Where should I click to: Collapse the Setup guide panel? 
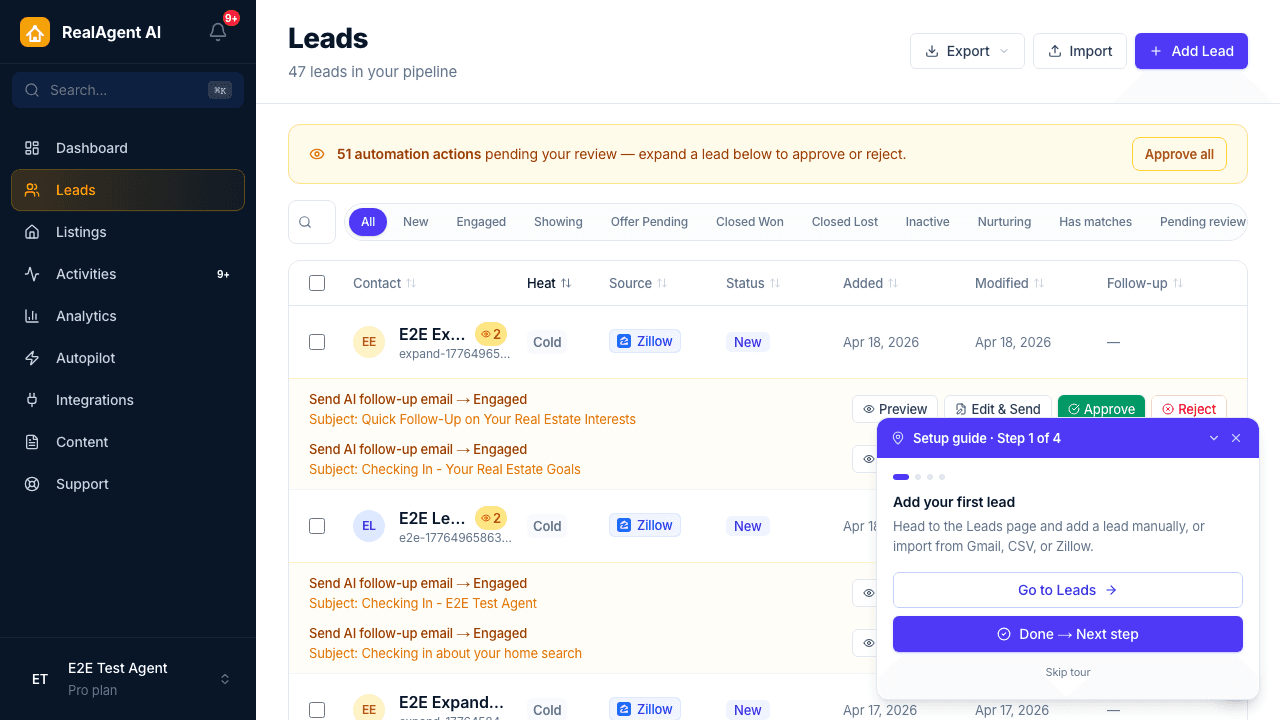1213,438
